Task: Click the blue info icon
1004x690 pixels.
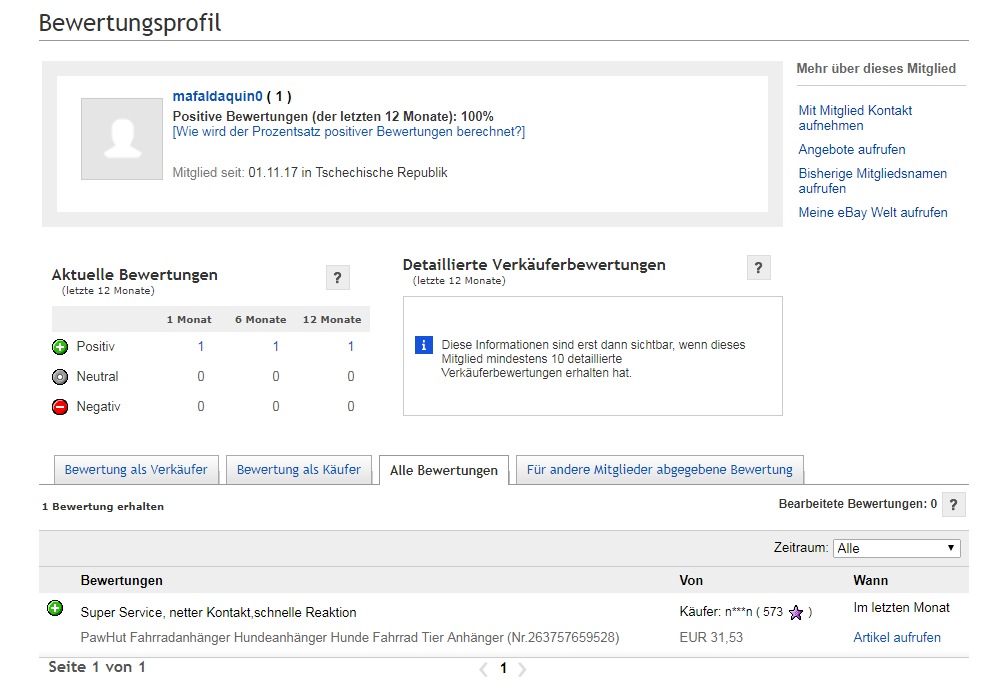Action: 423,345
